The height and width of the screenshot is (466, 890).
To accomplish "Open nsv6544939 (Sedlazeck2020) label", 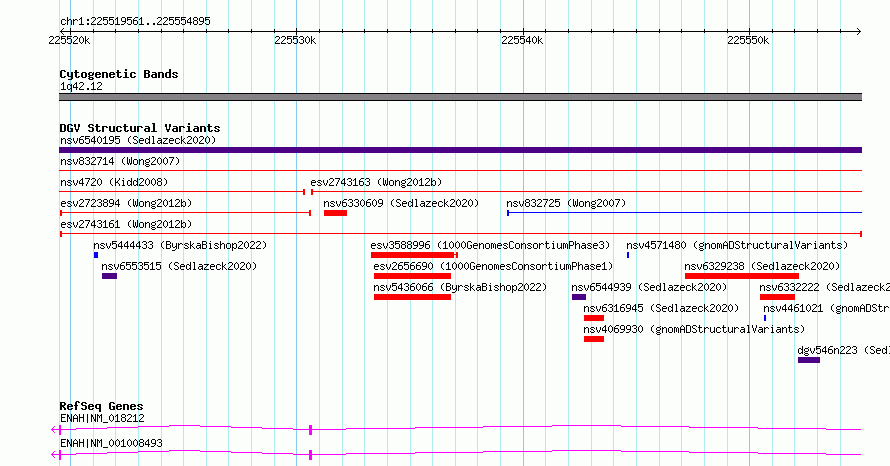I will point(649,287).
